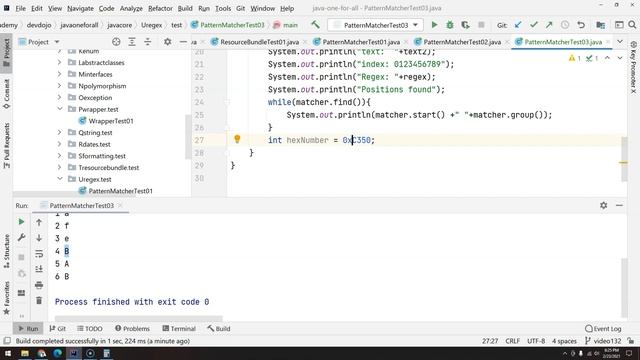Expand Oexception folder
Image resolution: width=640 pixels, height=360 pixels.
coord(60,98)
